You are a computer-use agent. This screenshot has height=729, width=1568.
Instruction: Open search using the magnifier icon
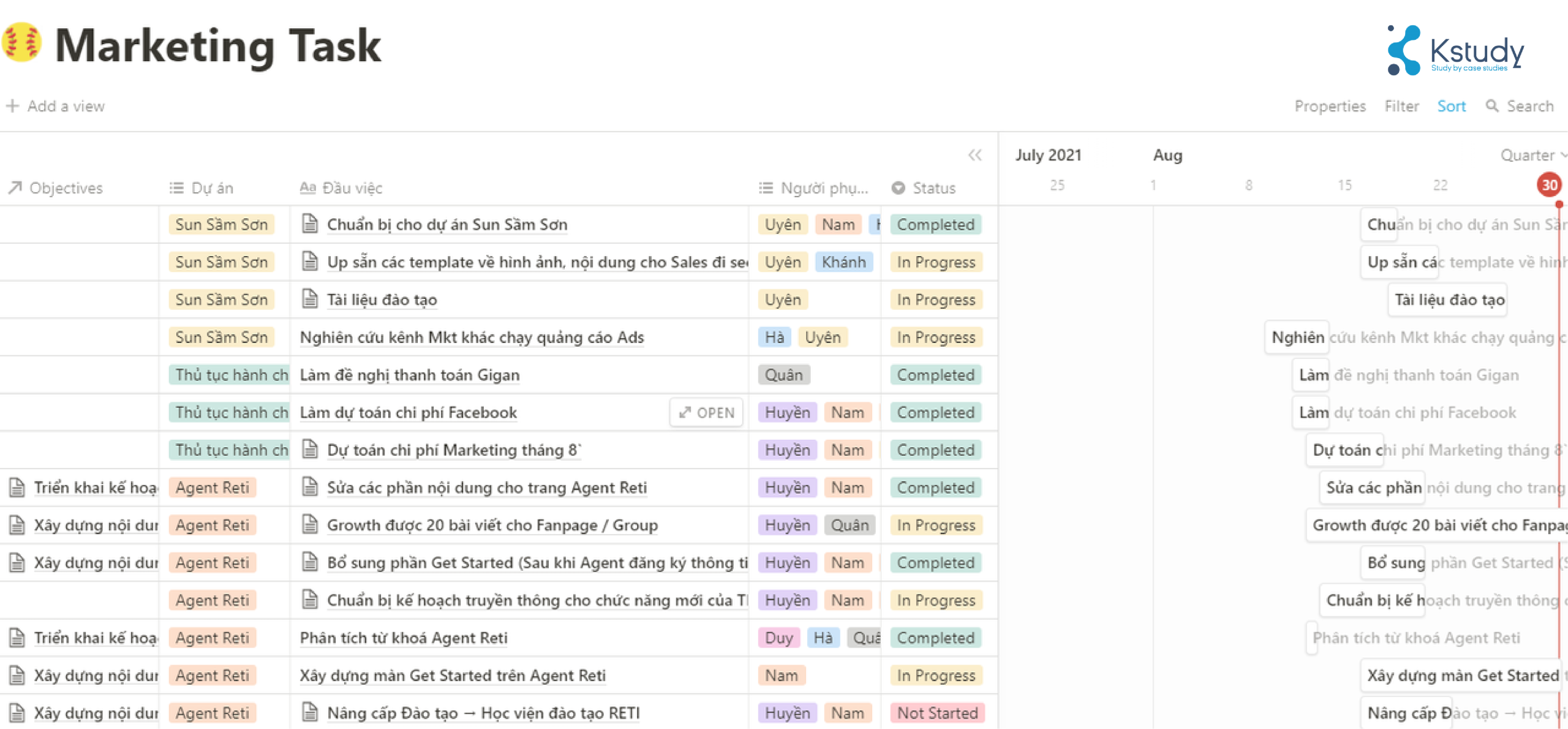click(x=1493, y=106)
